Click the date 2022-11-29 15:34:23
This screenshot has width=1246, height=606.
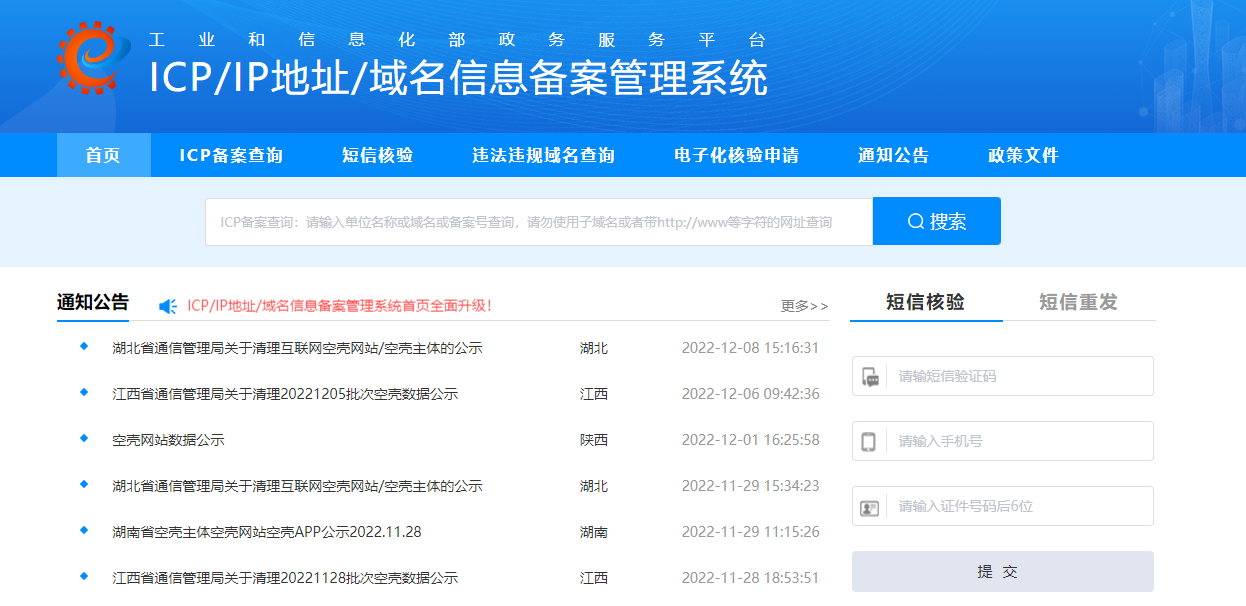[x=751, y=486]
